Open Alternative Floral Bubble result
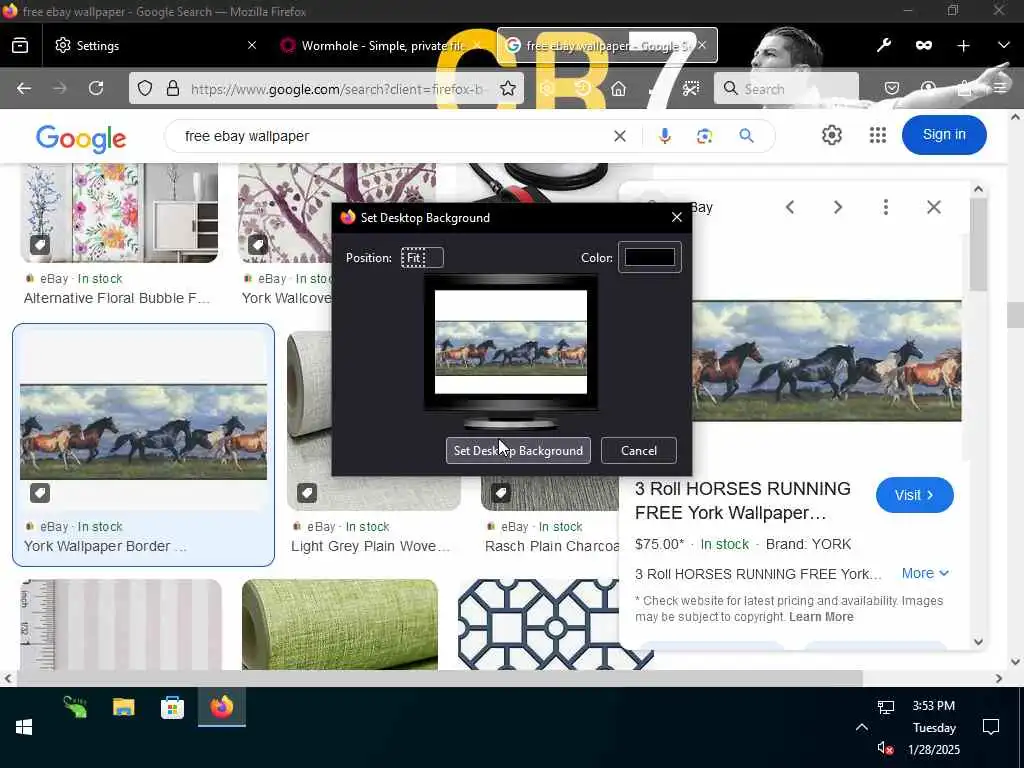This screenshot has height=768, width=1024. (117, 298)
